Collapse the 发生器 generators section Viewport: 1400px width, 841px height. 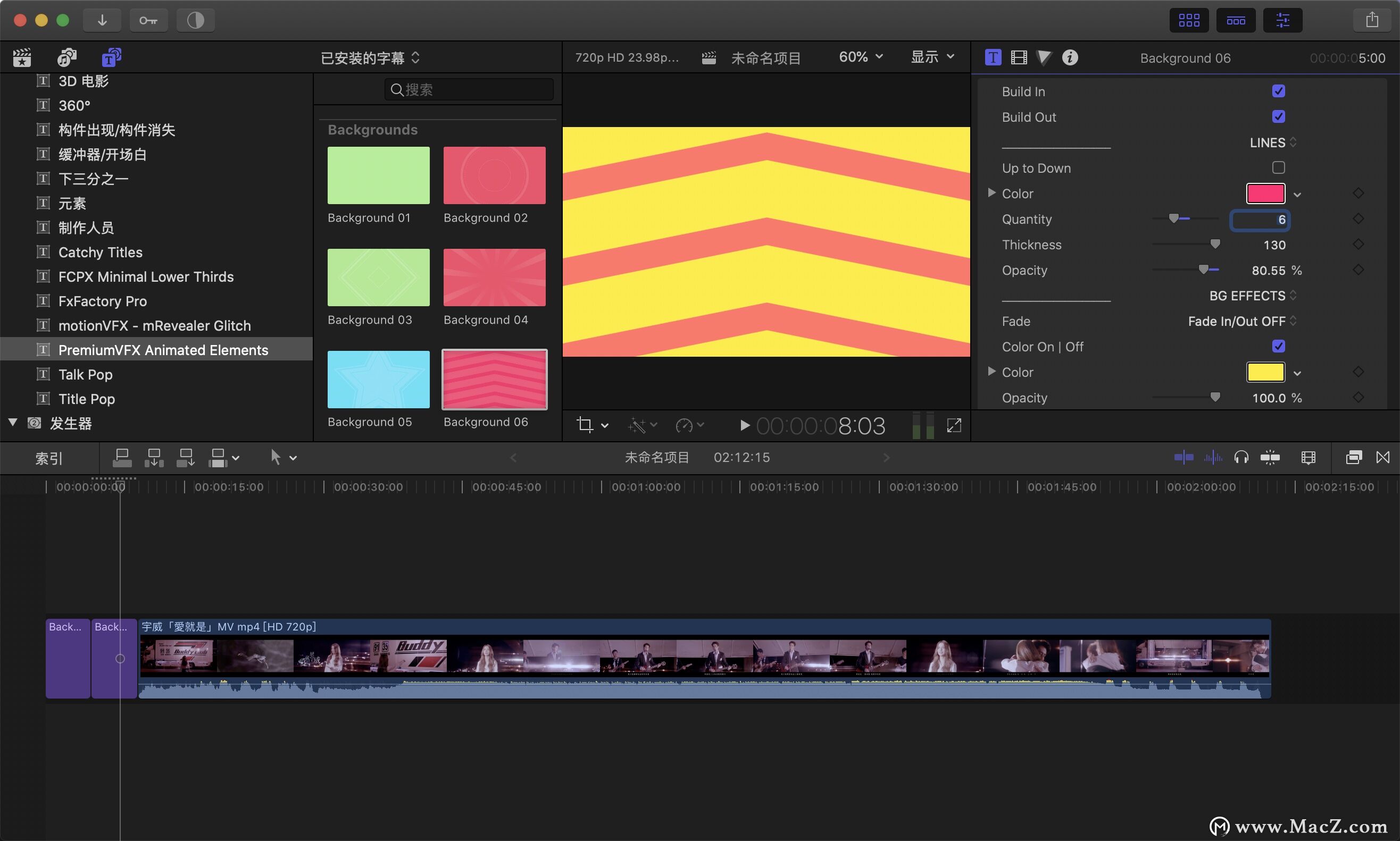[13, 423]
